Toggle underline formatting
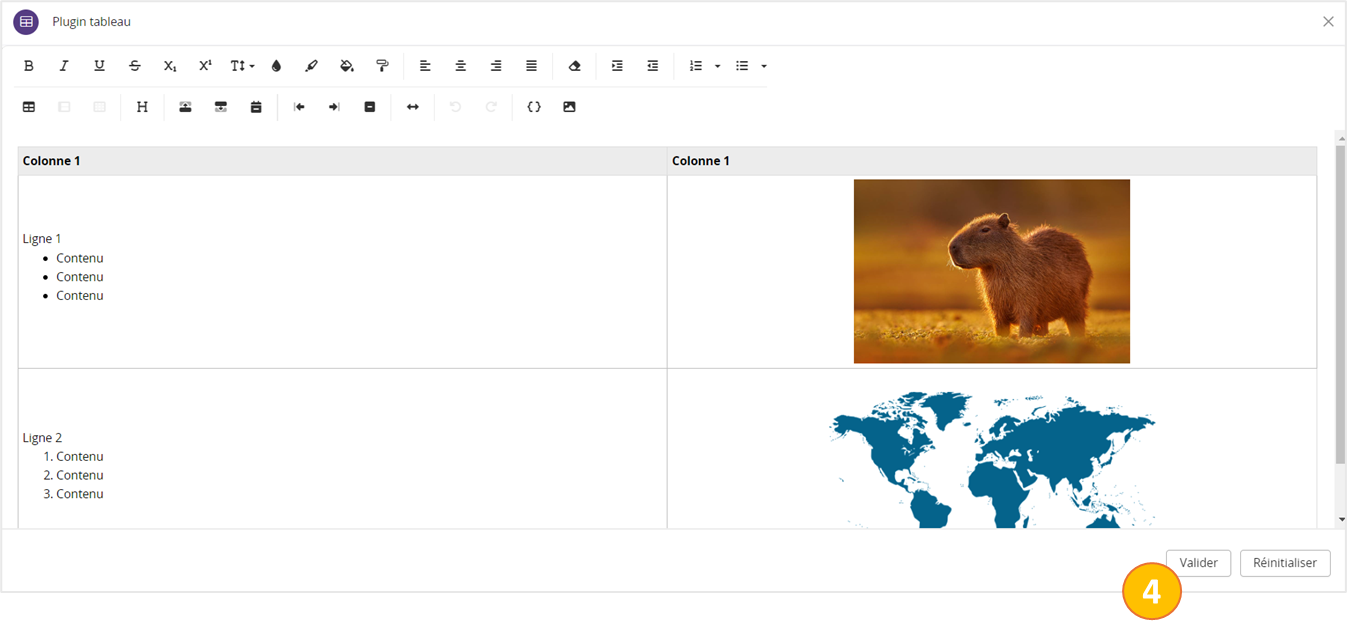The height and width of the screenshot is (637, 1347). coord(99,66)
